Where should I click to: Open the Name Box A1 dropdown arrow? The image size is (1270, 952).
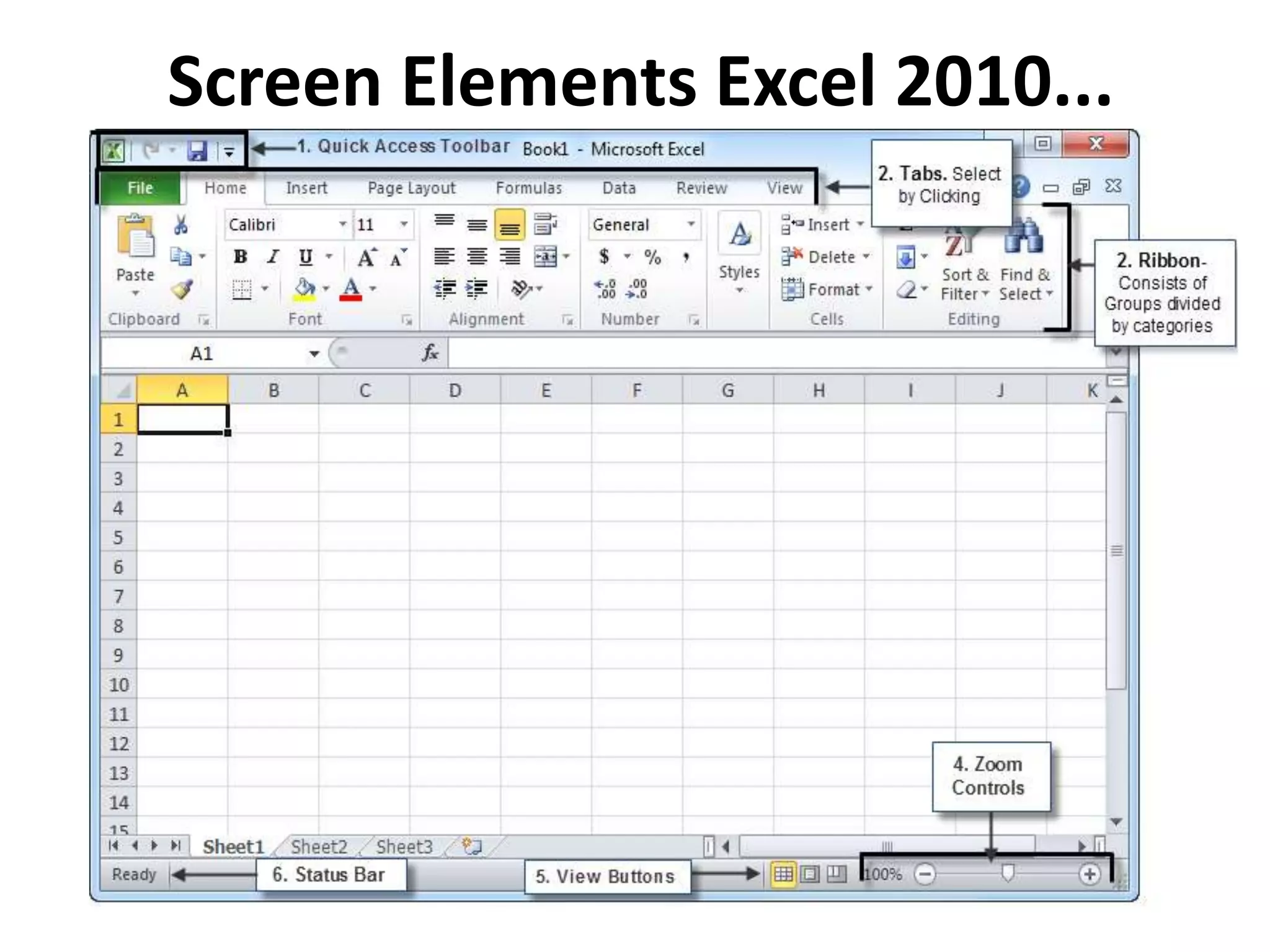coord(314,354)
